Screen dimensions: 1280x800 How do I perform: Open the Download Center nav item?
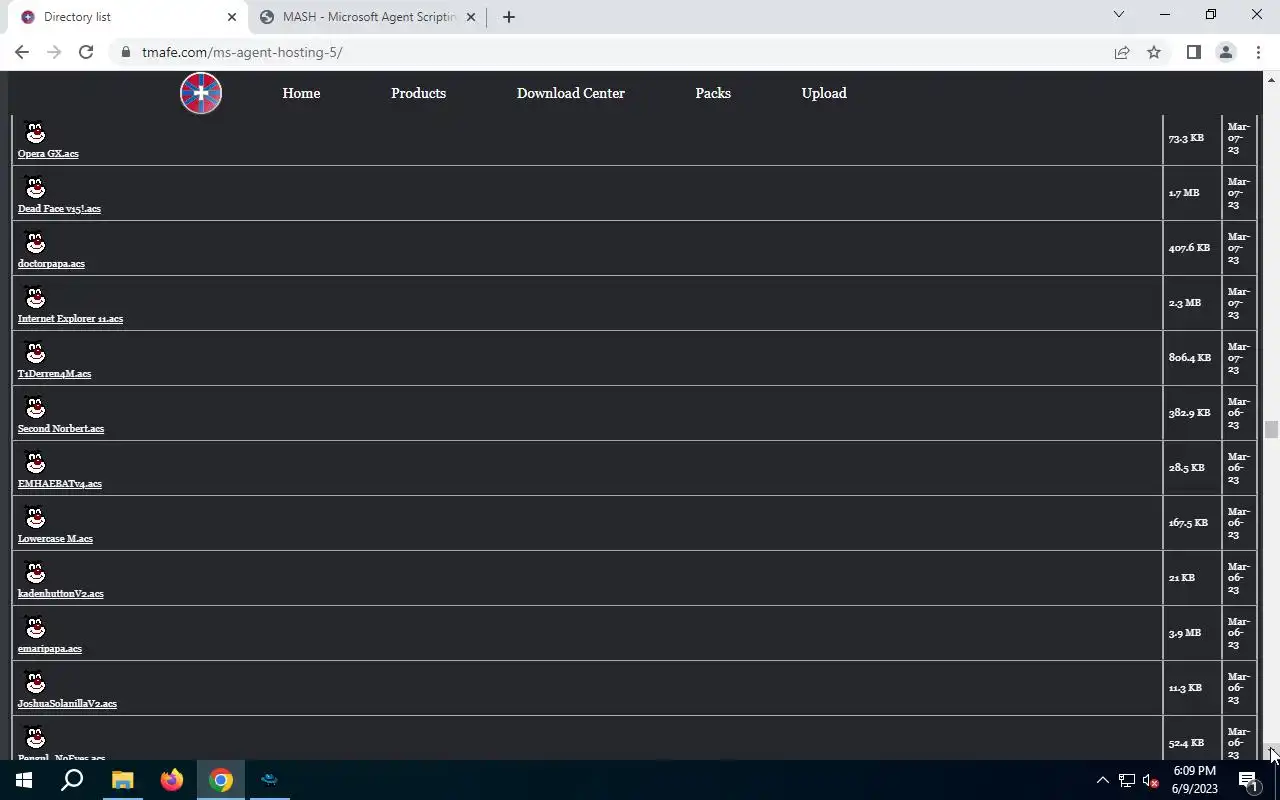[x=570, y=93]
